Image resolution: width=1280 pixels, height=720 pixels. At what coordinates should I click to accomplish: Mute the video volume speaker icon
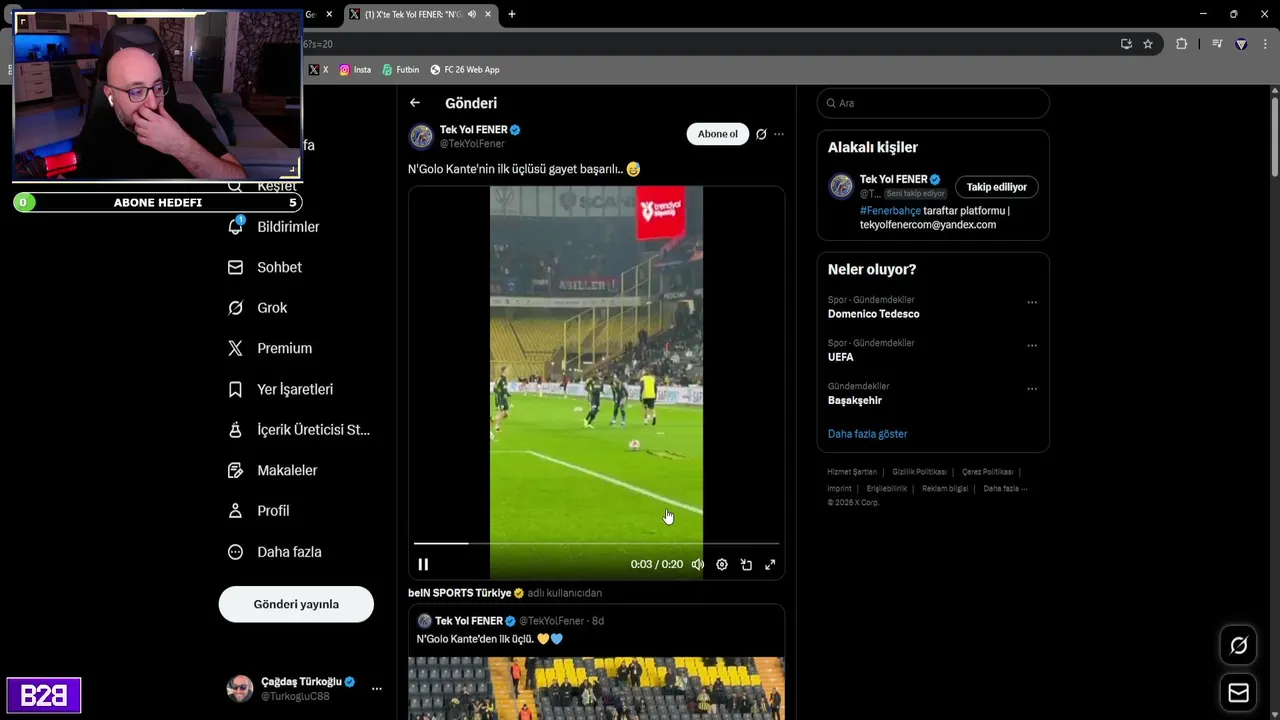698,565
